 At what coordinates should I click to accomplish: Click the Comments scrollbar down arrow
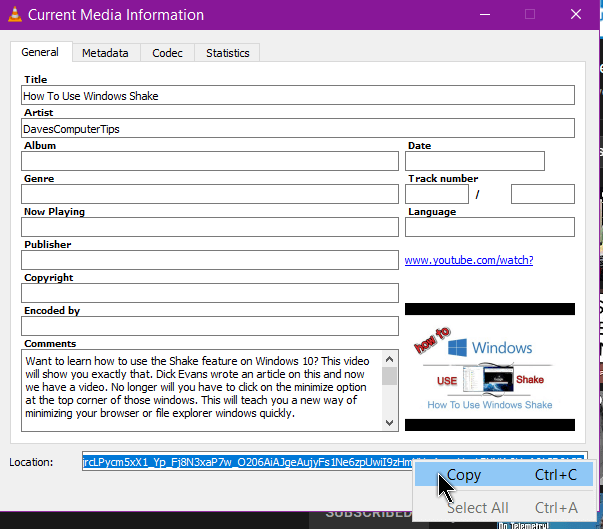click(390, 423)
